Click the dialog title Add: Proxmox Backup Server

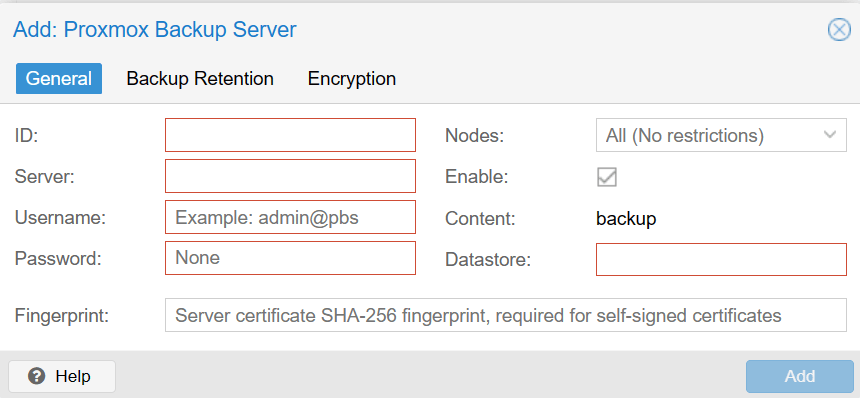click(x=155, y=30)
